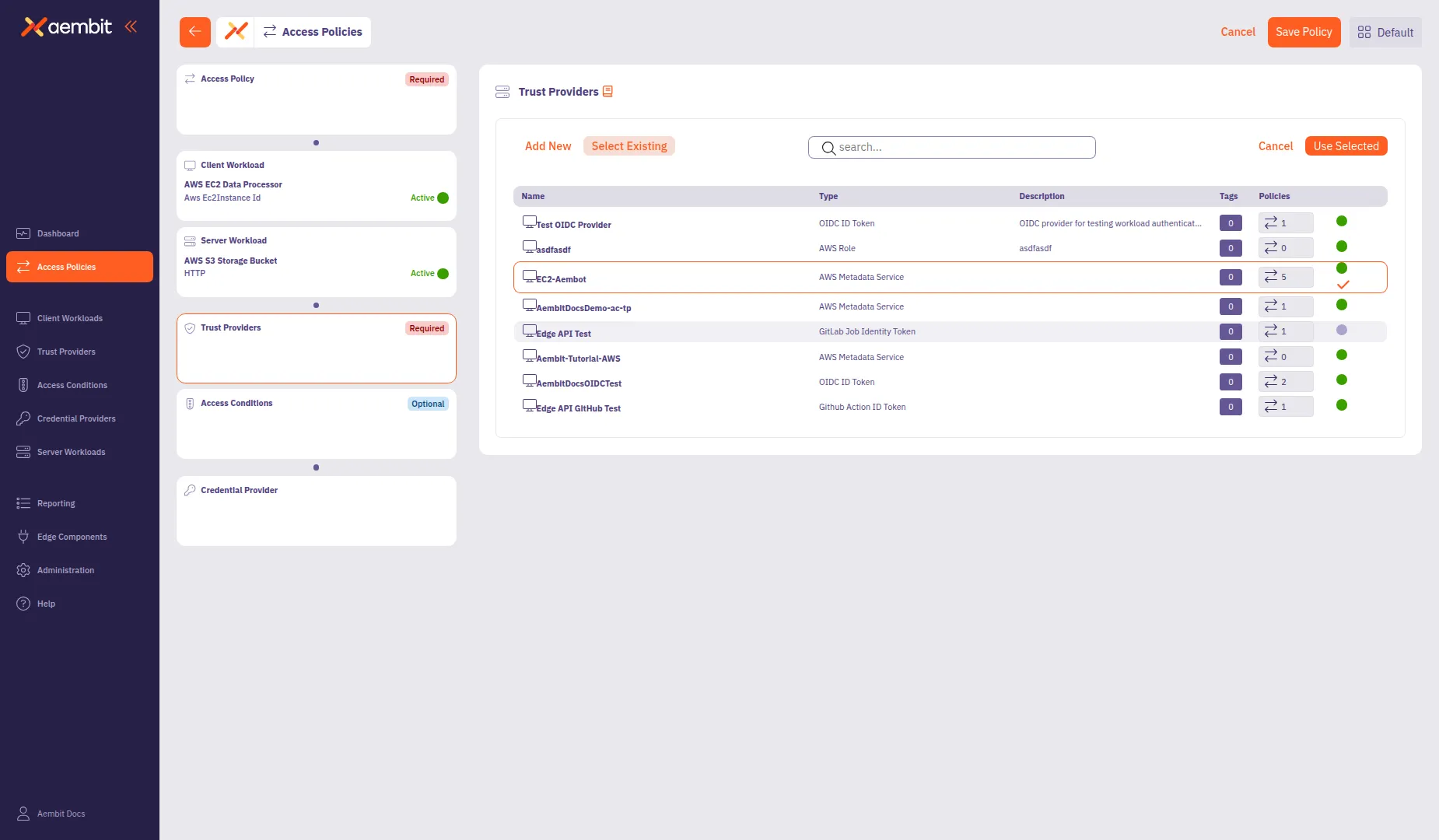Viewport: 1439px width, 840px height.
Task: Click the orange back arrow button
Action: [x=194, y=32]
